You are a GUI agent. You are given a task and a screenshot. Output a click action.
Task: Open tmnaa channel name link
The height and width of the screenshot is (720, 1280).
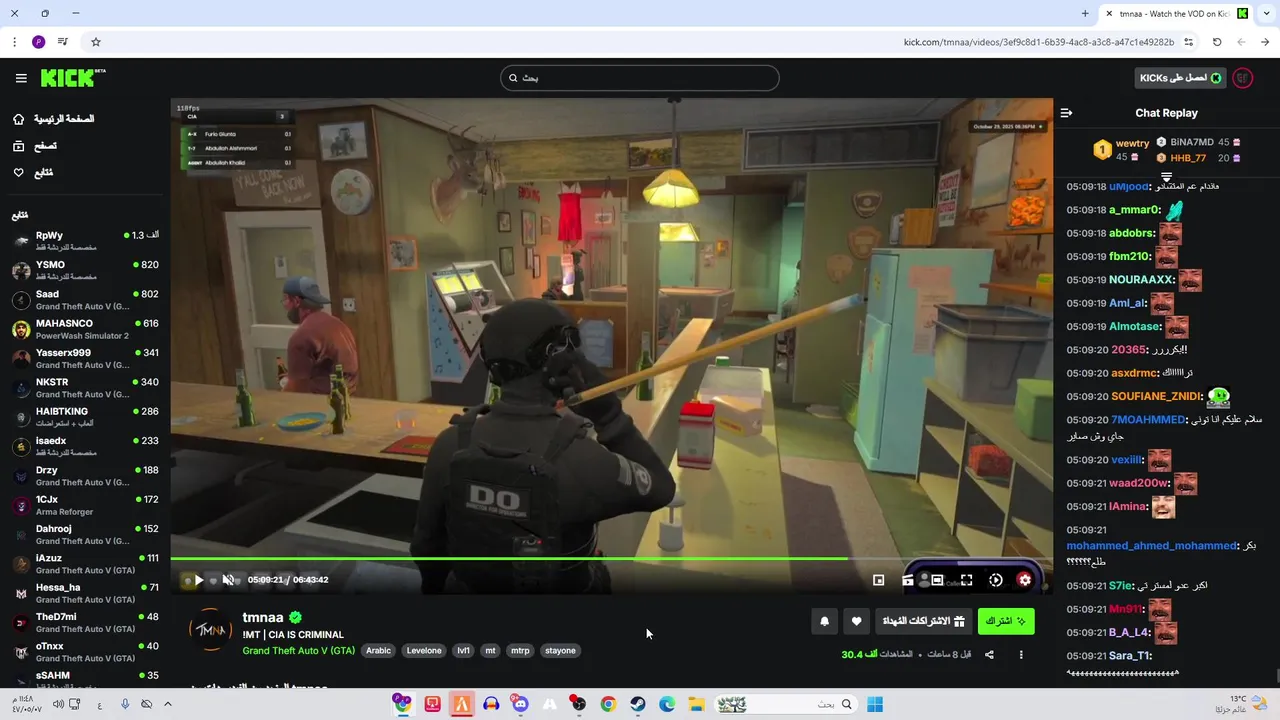263,618
